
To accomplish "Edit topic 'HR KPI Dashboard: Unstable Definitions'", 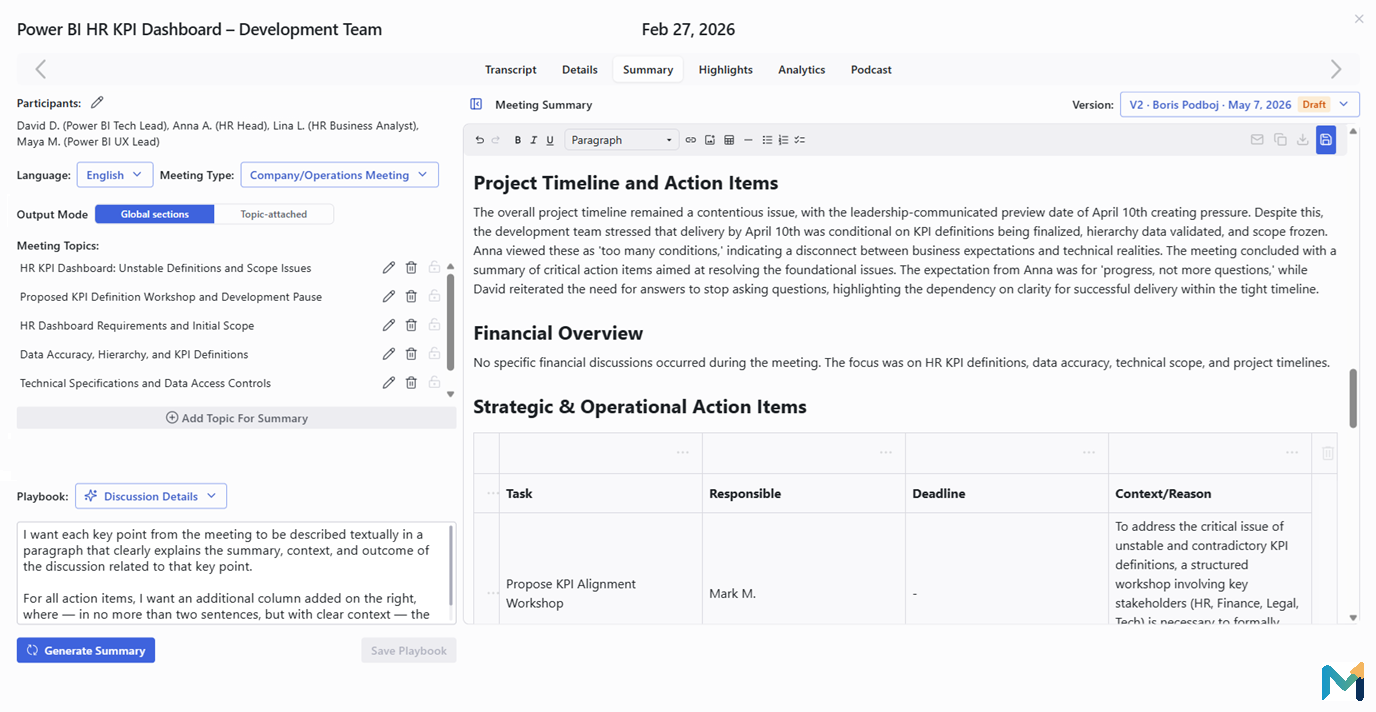I will pos(389,267).
